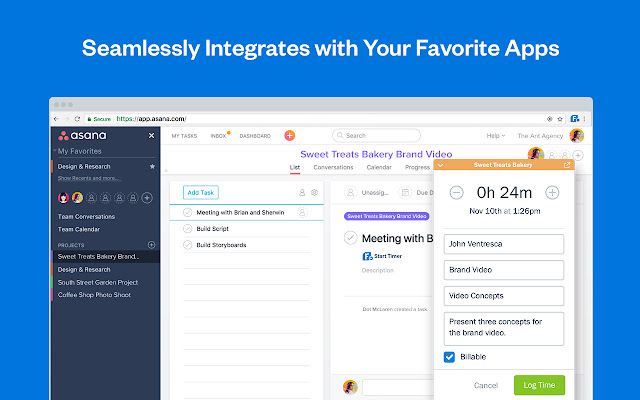Close the Asana sidebar with X
The width and height of the screenshot is (640, 400).
pos(151,136)
